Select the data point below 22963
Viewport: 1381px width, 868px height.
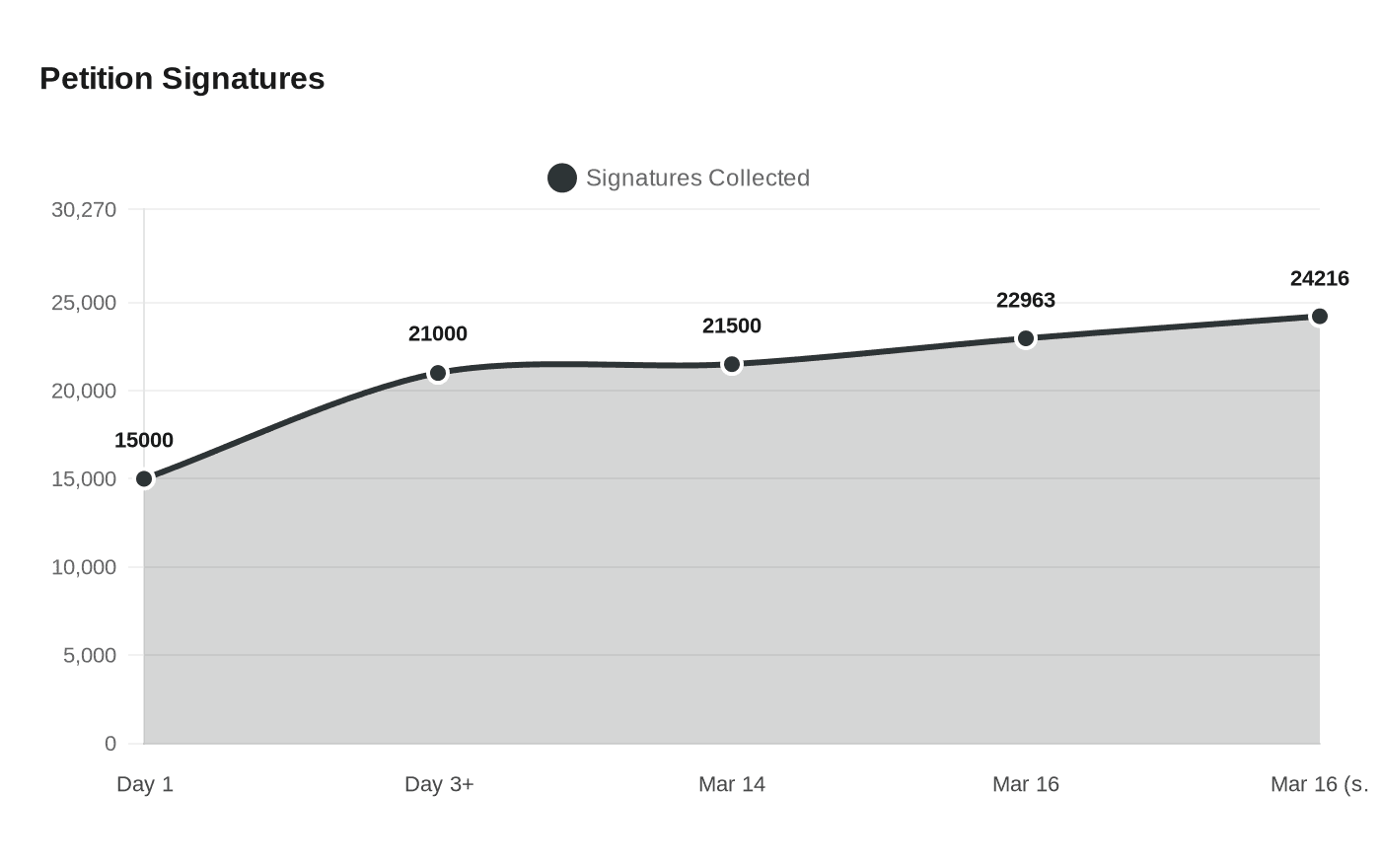tap(1026, 339)
